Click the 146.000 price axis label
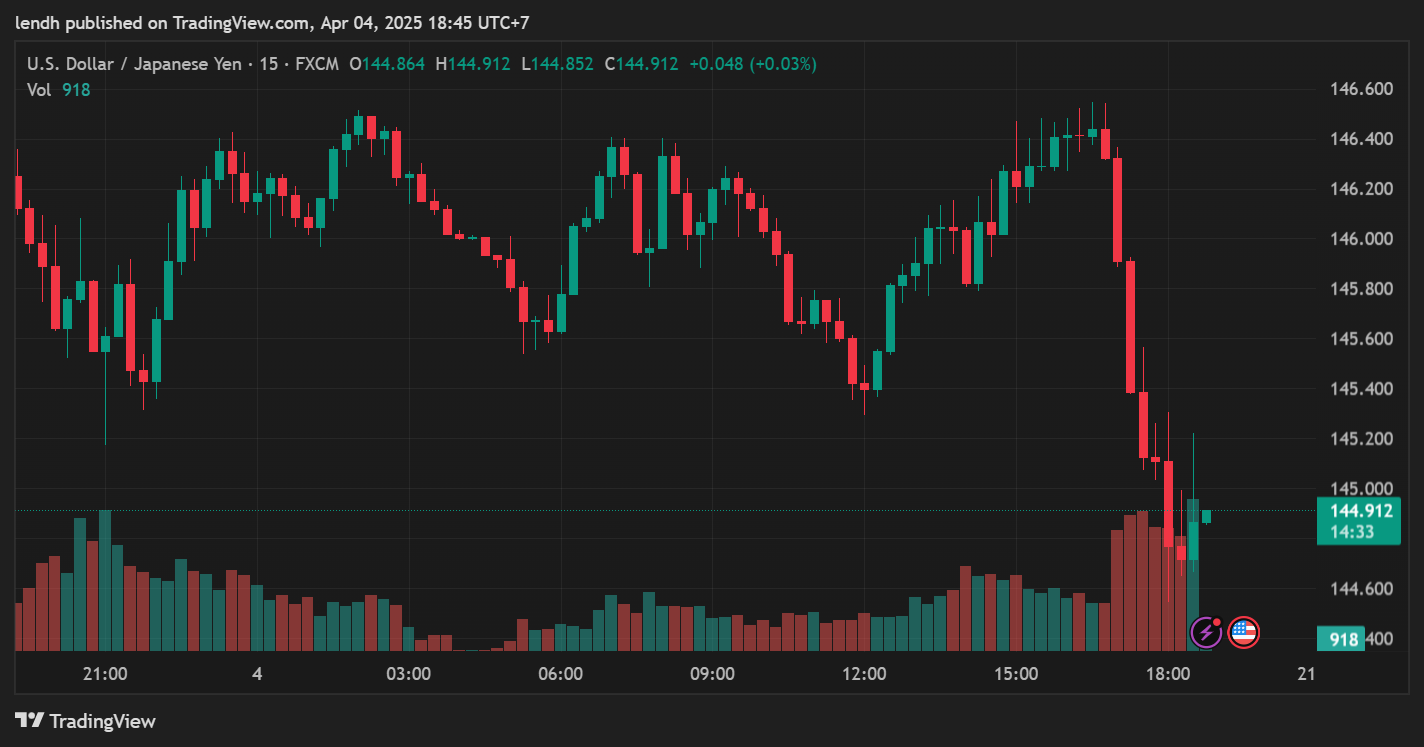 click(x=1361, y=239)
